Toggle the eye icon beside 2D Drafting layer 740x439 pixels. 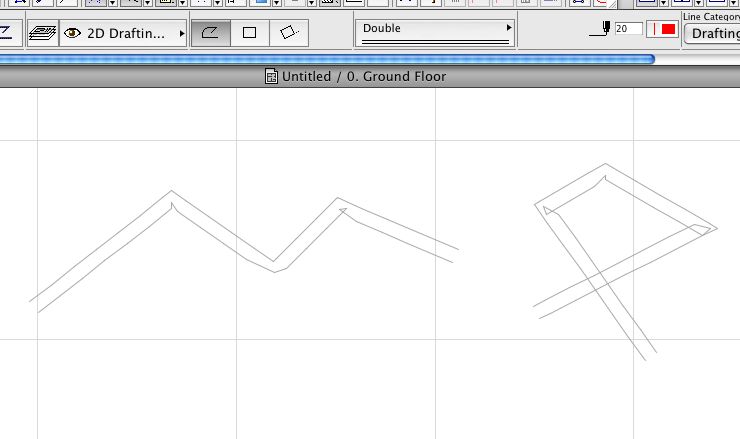tap(72, 33)
